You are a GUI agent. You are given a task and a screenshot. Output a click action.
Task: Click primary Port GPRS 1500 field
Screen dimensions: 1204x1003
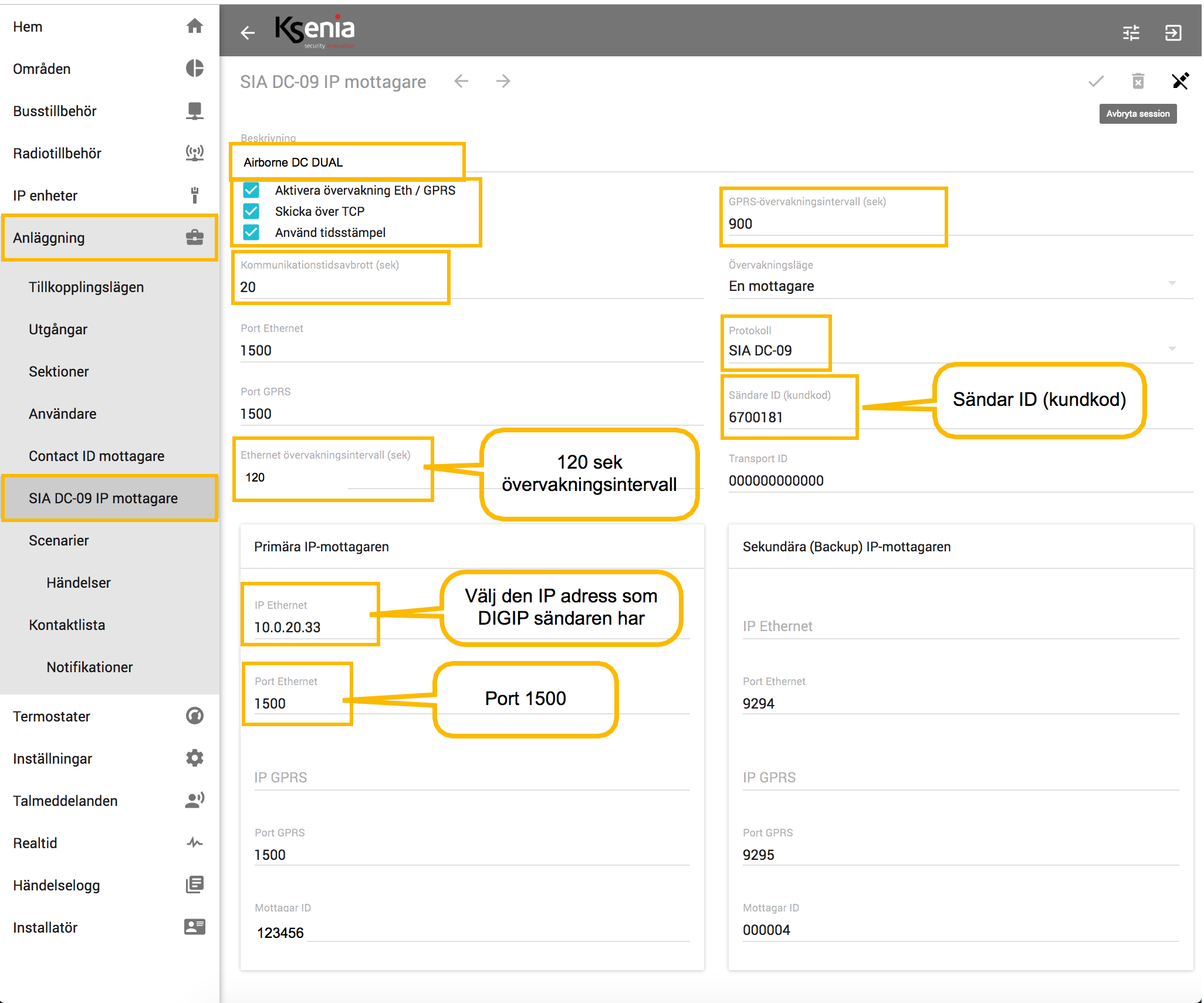(x=472, y=854)
